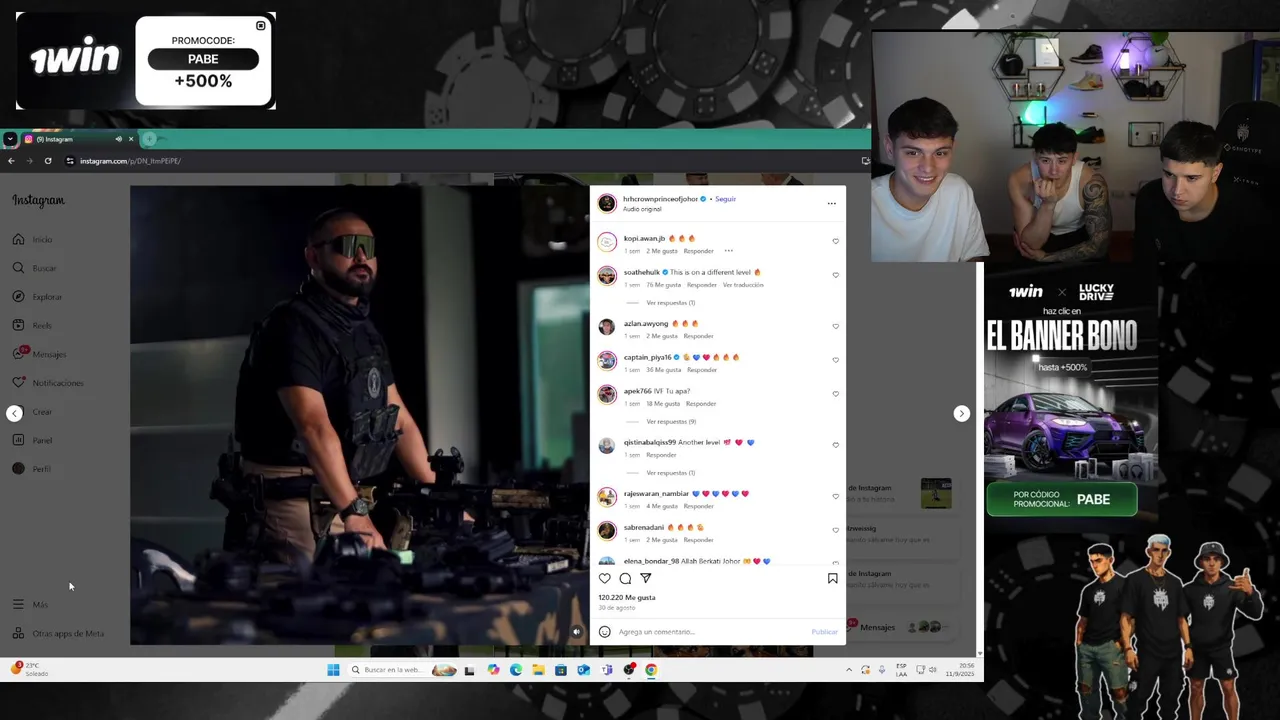The width and height of the screenshot is (1280, 720).
Task: Reload the page in the browser
Action: (x=48, y=161)
